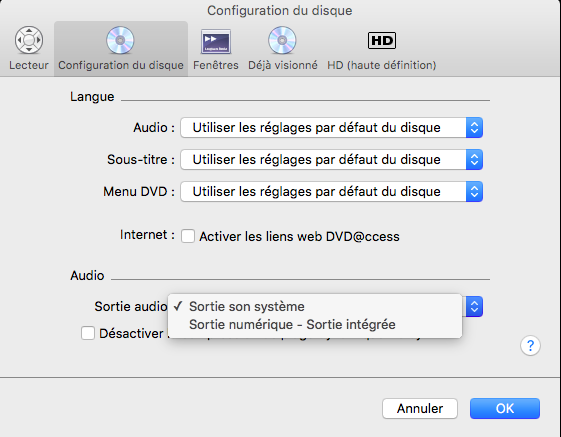Viewport: 561px width, 437px height.
Task: Click the Fenêtres tab label
Action: (216, 65)
